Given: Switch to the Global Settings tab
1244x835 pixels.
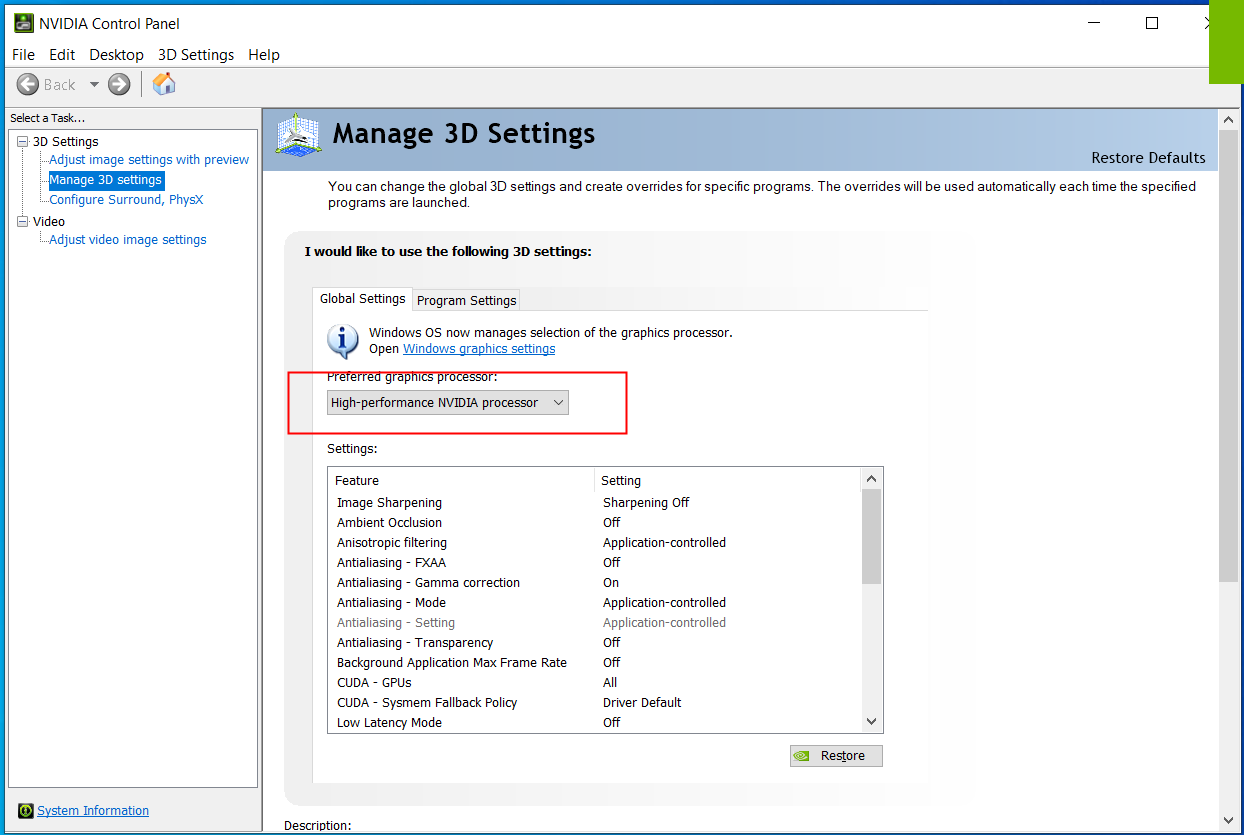Looking at the screenshot, I should pos(362,298).
